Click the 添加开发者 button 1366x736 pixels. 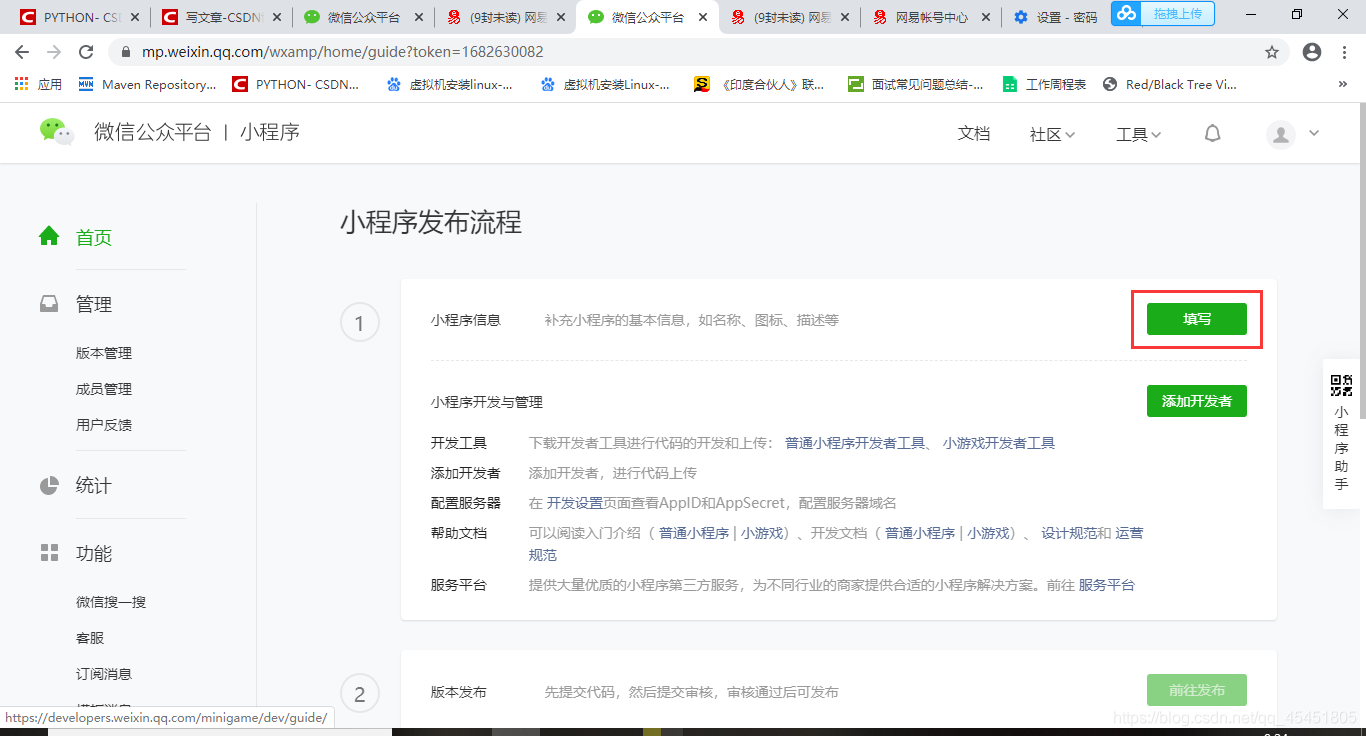tap(1197, 401)
